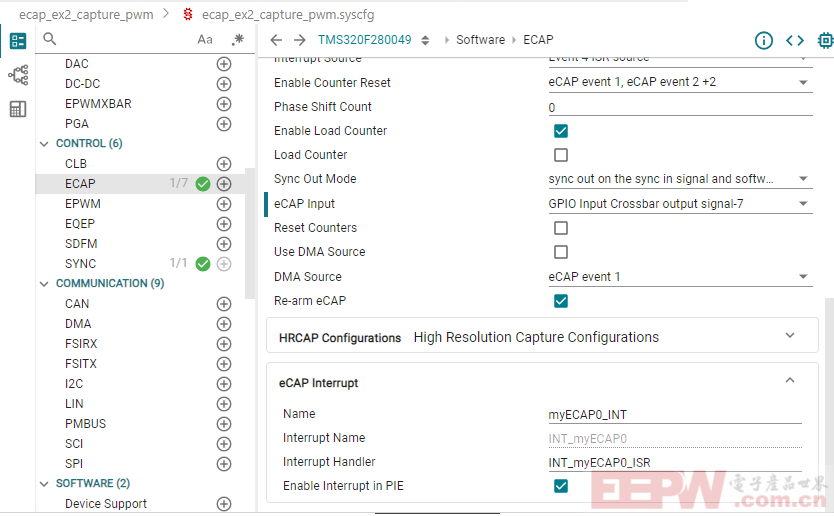
Task: Select SYNC module in tree
Action: 80,264
